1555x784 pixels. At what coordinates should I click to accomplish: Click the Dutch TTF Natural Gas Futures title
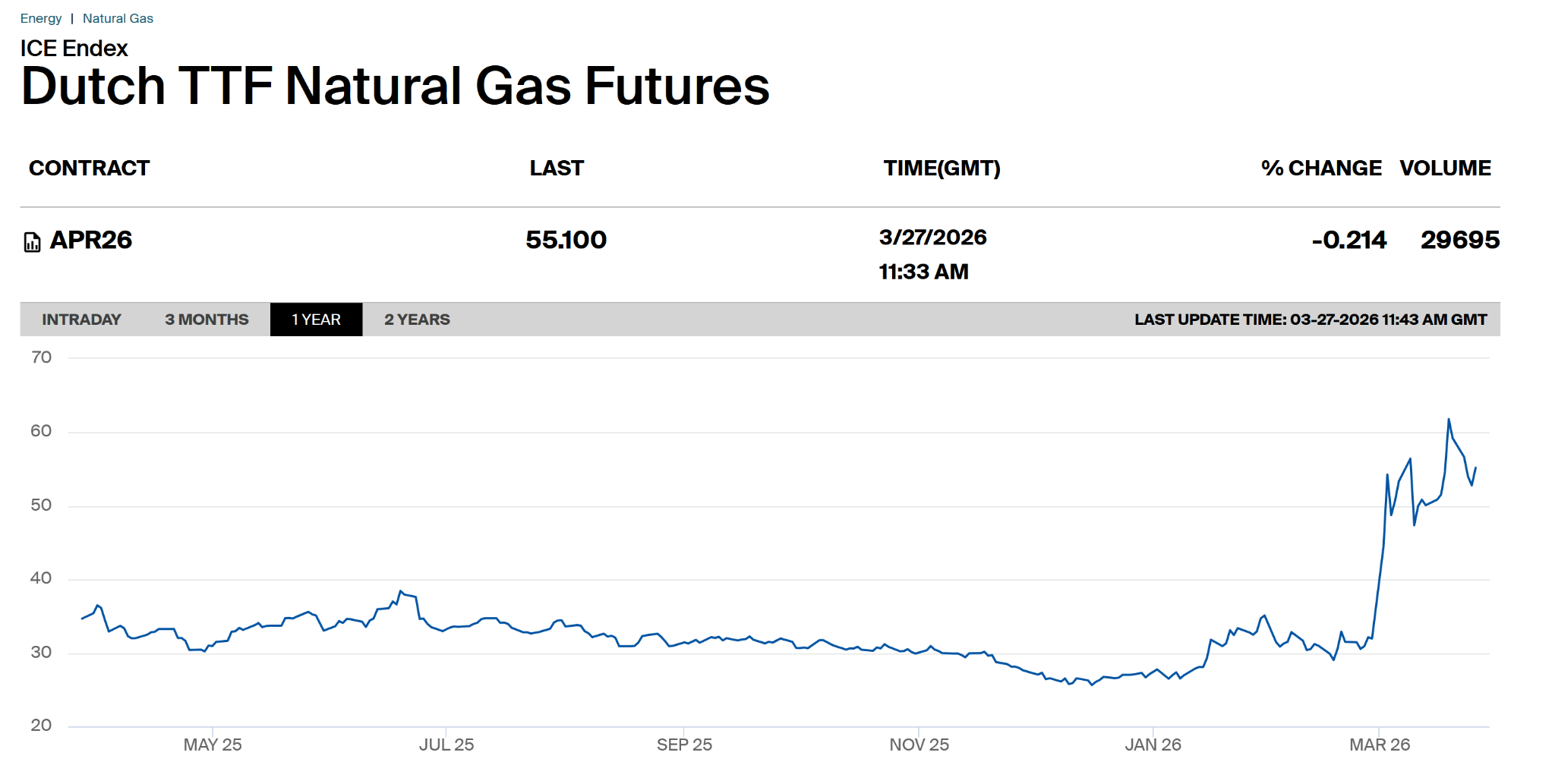(395, 86)
